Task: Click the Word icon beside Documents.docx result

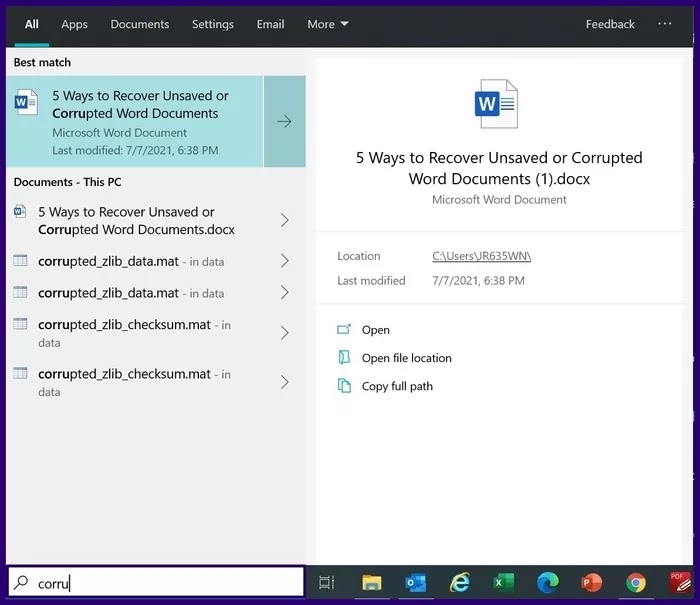Action: [20, 211]
